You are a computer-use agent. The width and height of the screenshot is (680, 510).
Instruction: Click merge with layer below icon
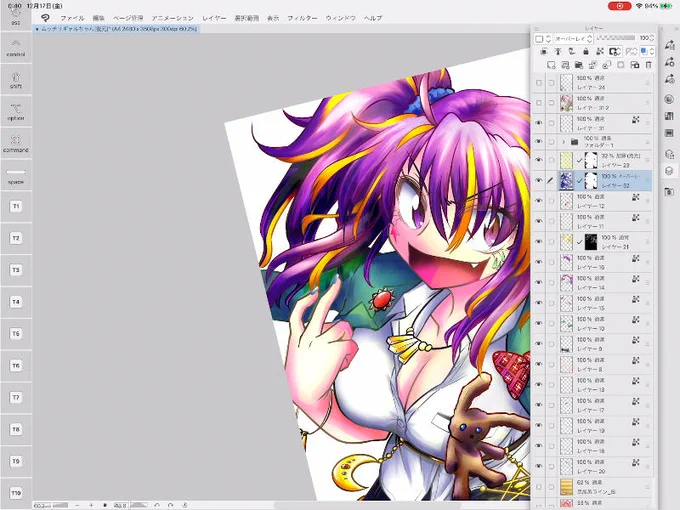[x=607, y=65]
